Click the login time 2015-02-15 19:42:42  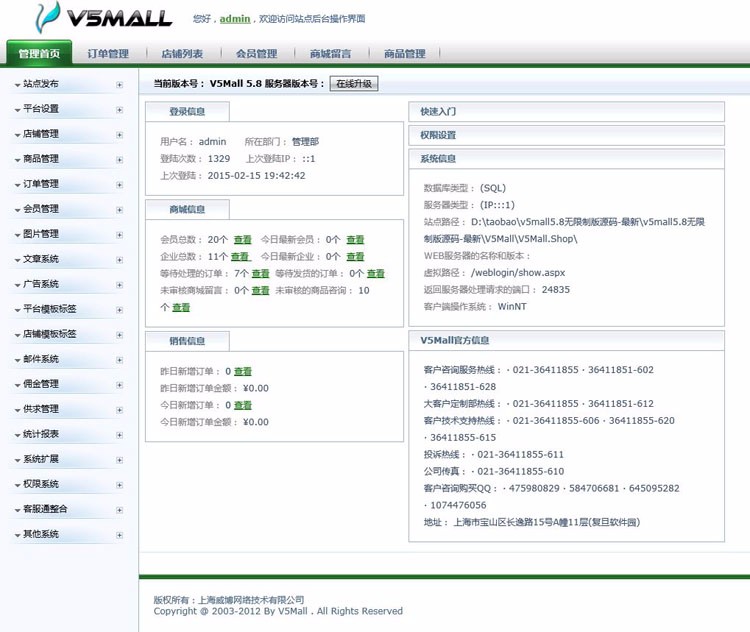tap(256, 176)
